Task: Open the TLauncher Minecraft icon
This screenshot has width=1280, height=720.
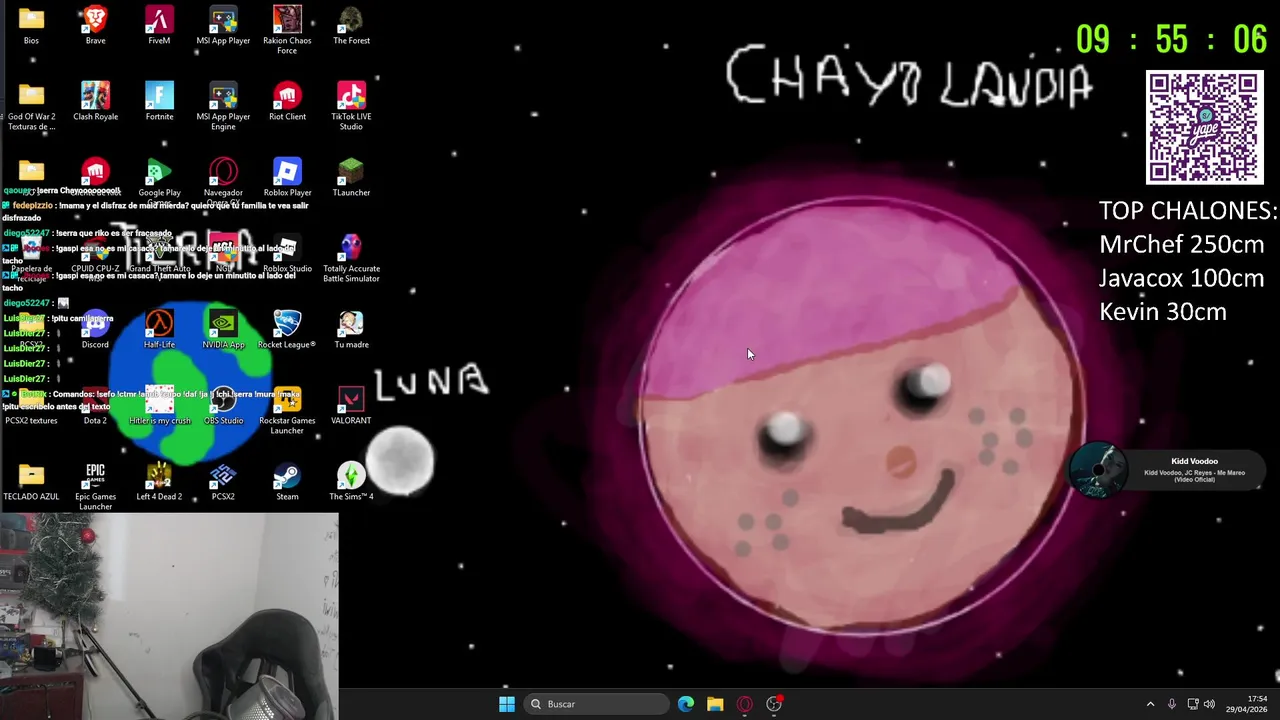Action: pyautogui.click(x=351, y=178)
